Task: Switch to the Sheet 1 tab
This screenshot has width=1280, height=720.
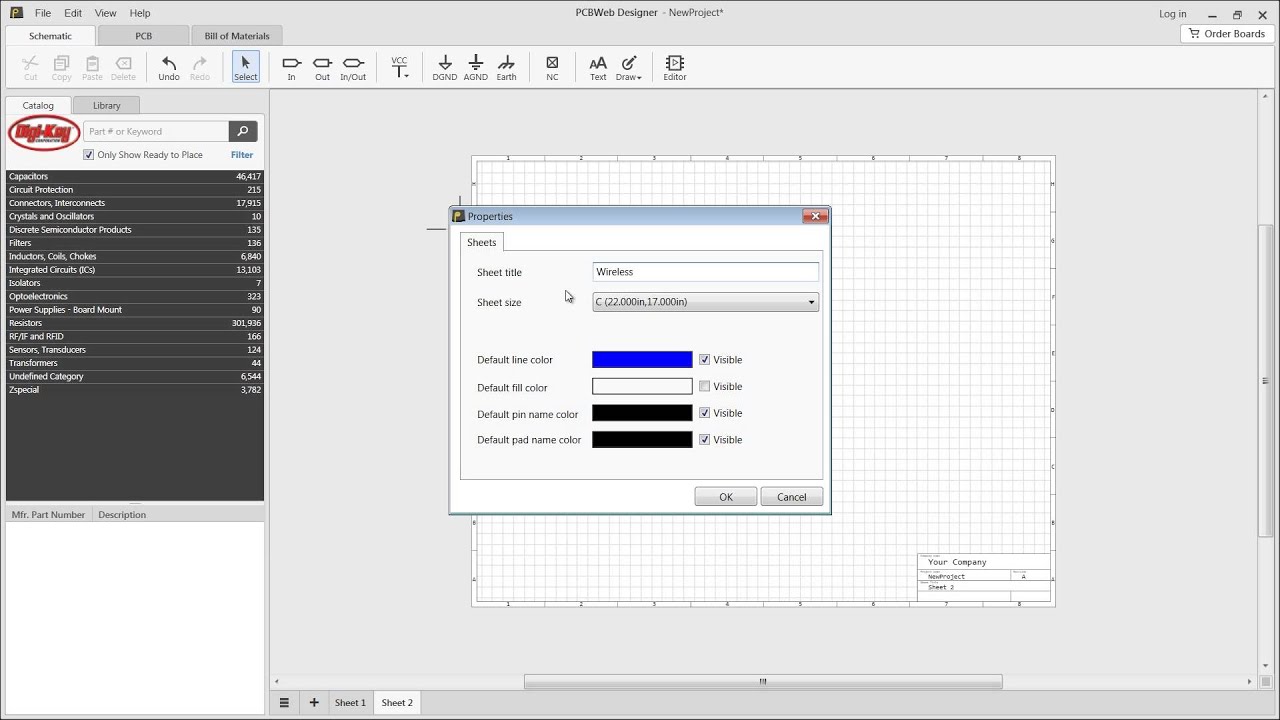Action: [350, 703]
